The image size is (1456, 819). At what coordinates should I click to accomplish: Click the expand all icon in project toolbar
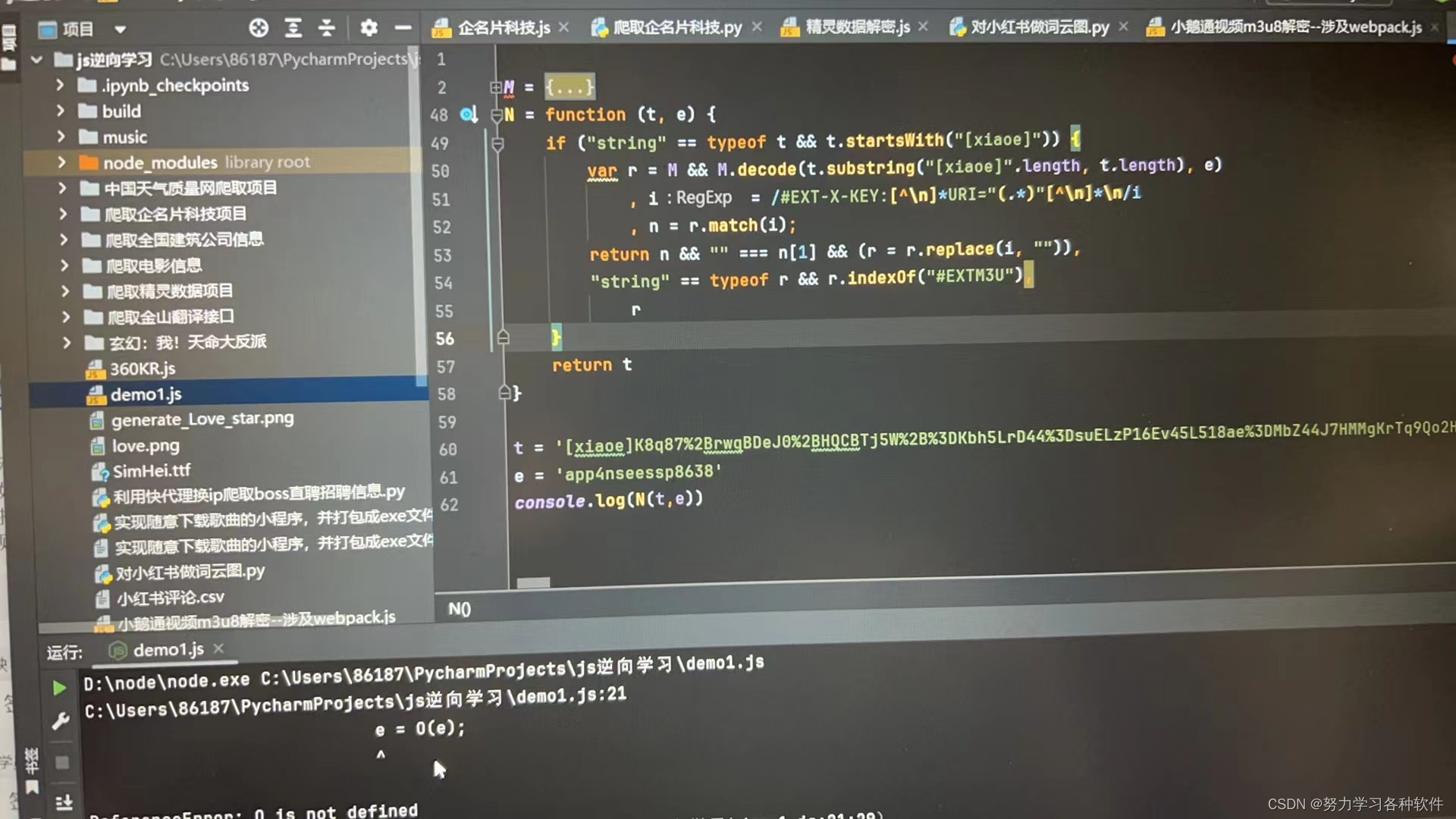point(293,28)
